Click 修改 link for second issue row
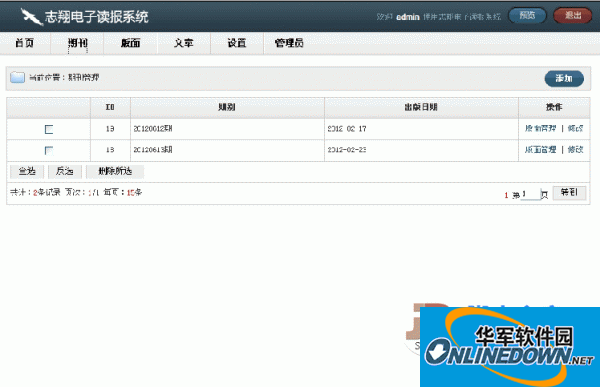The width and height of the screenshot is (600, 387). (x=576, y=150)
